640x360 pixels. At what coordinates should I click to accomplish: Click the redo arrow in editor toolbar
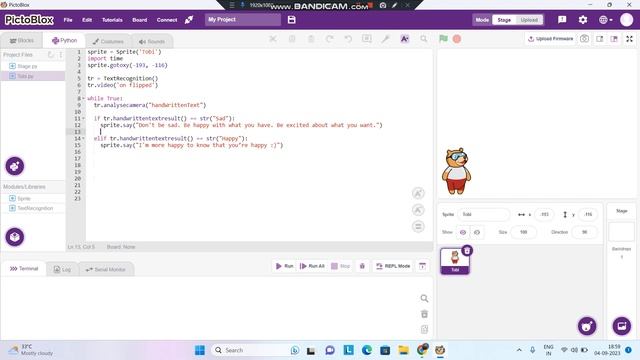pos(329,39)
